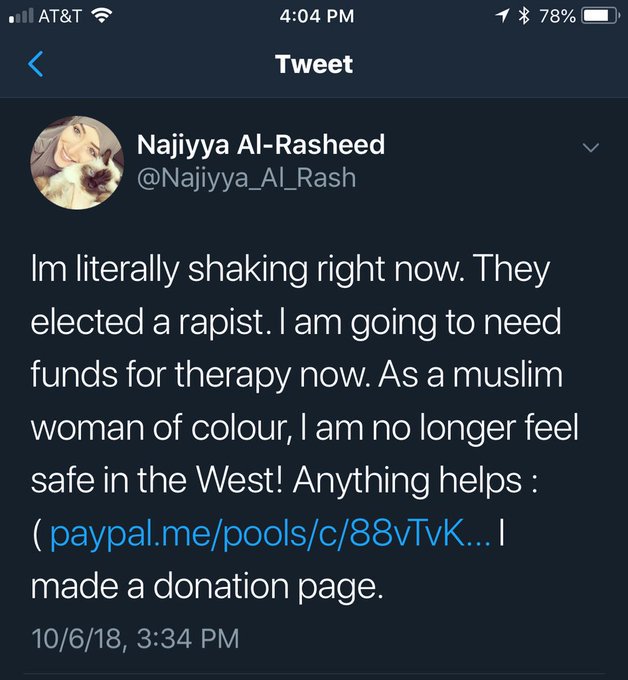Expand the tweet options chevron menu

click(590, 147)
